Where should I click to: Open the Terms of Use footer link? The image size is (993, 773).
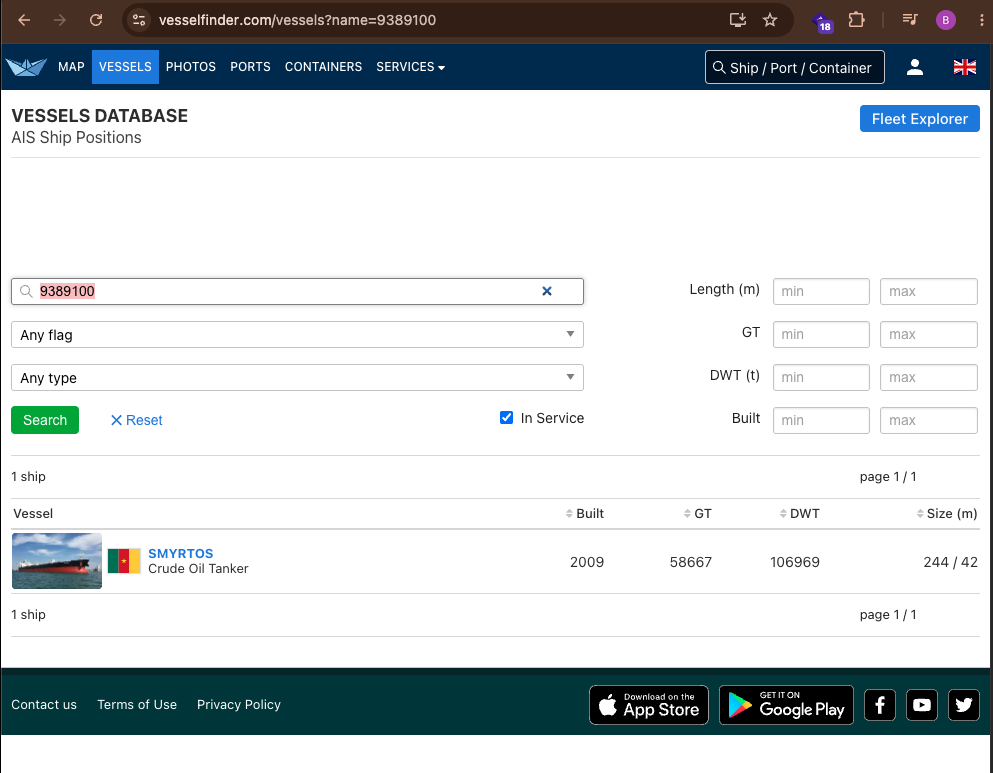tap(137, 705)
